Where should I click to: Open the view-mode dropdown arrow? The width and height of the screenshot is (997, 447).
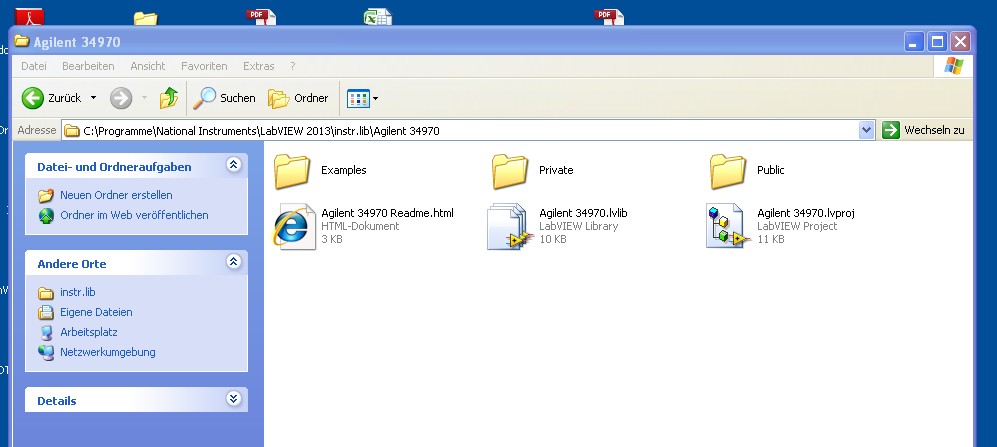pos(375,99)
